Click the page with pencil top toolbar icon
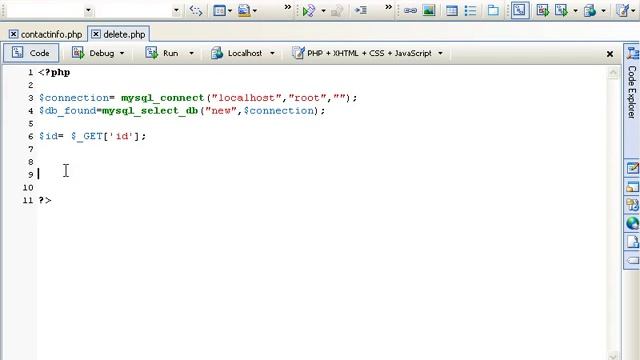This screenshot has height=360, width=640. click(623, 11)
